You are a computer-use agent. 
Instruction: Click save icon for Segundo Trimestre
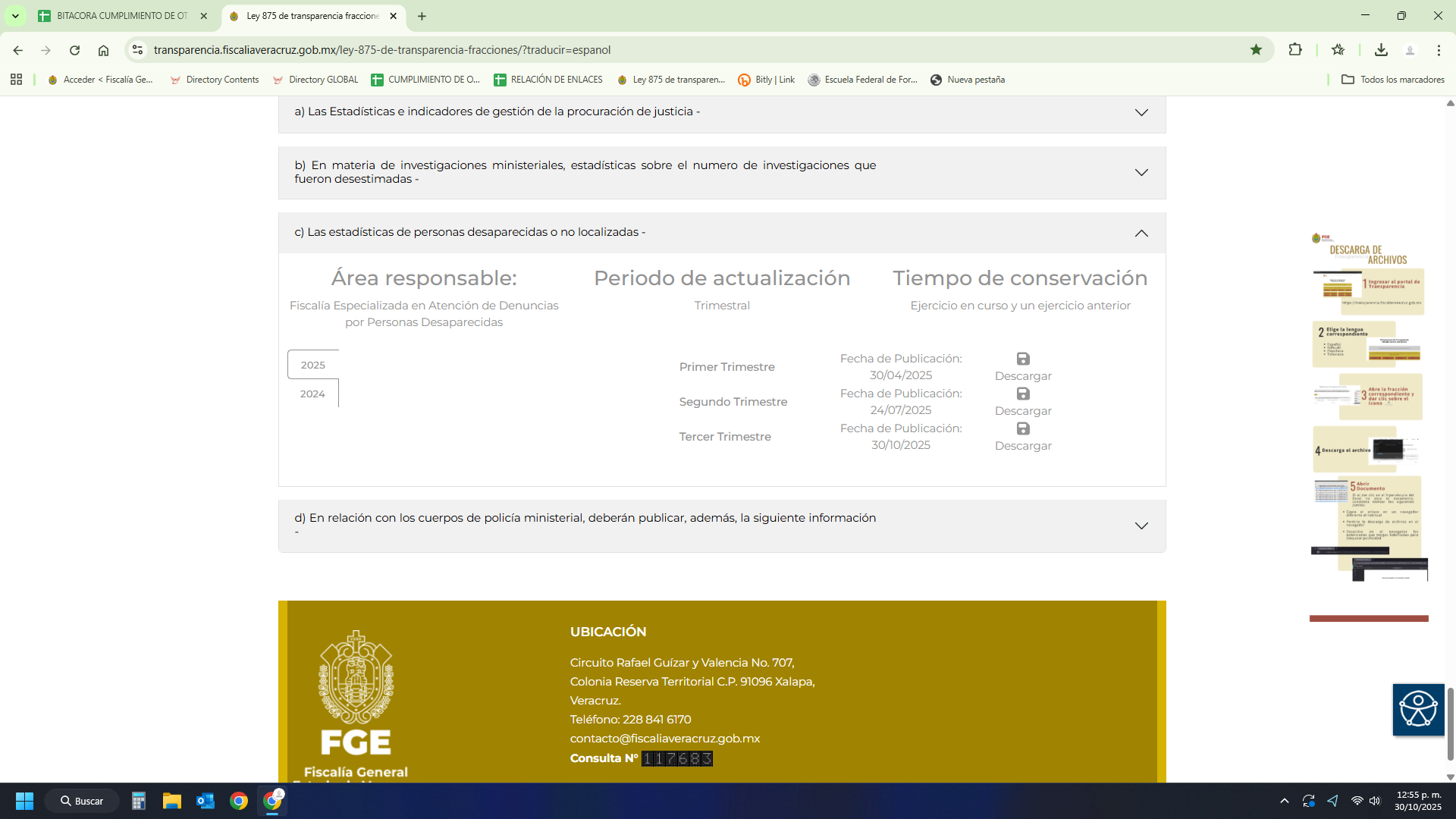[x=1023, y=394]
